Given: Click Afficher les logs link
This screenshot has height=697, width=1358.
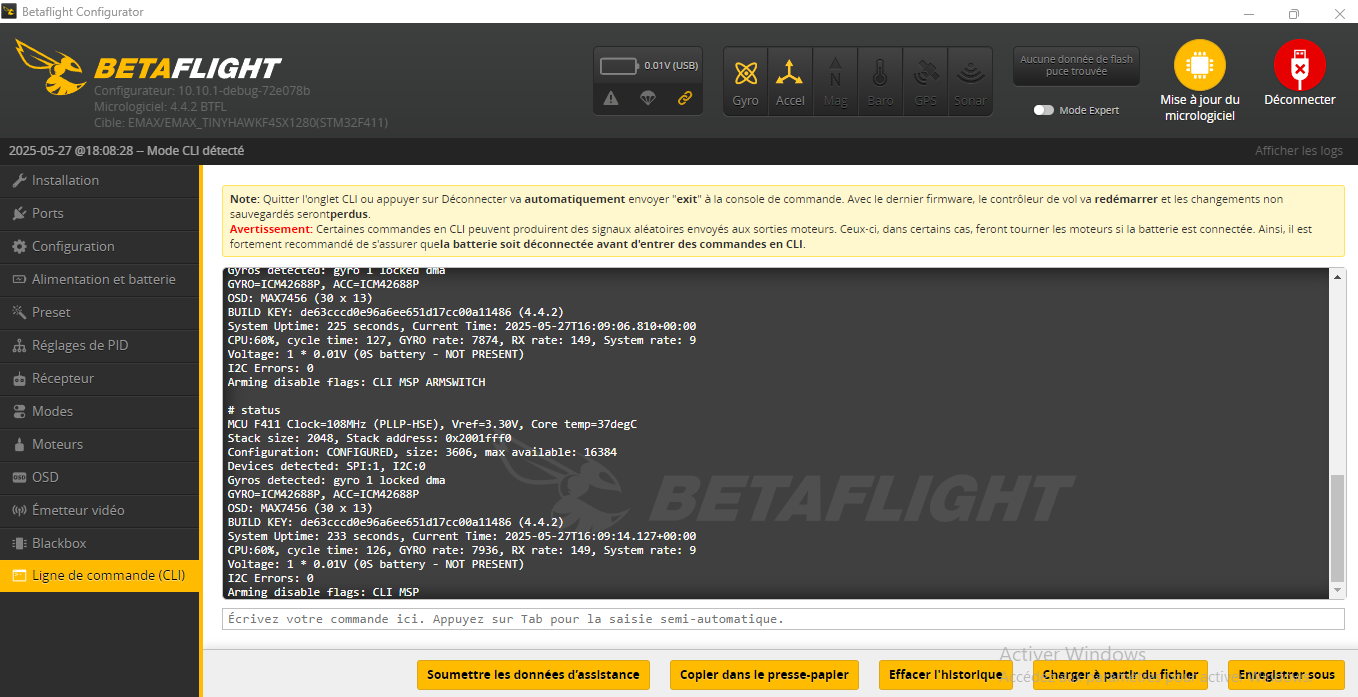Looking at the screenshot, I should click(x=1298, y=151).
